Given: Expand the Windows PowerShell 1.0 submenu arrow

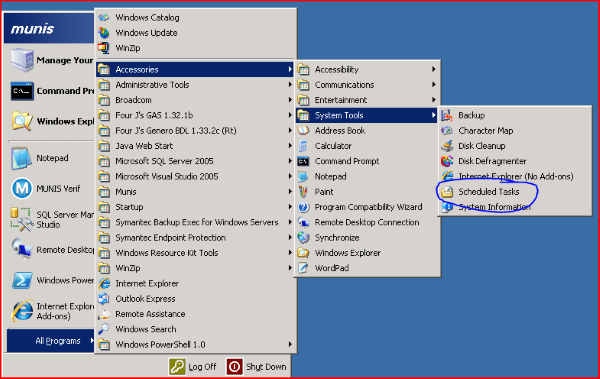Looking at the screenshot, I should click(x=290, y=345).
